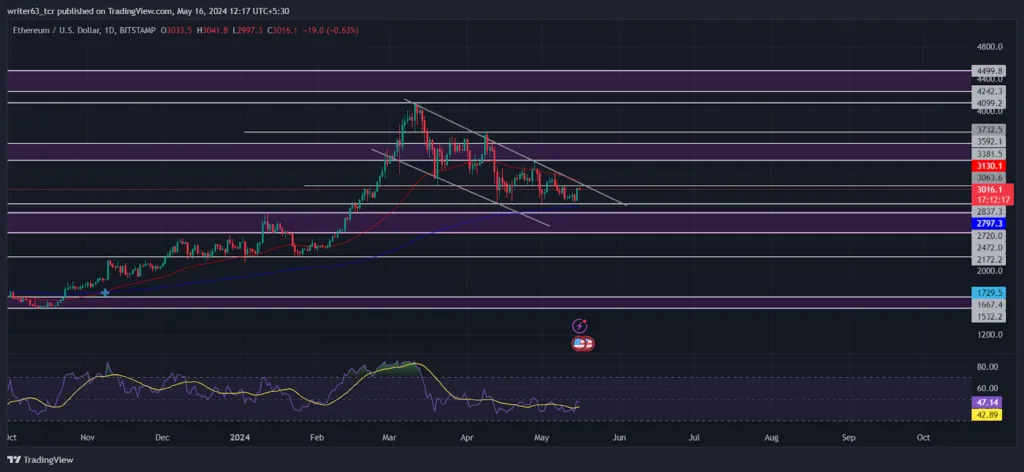This screenshot has height=472, width=1024.
Task: Click the Sep label on time axis
Action: 848,438
